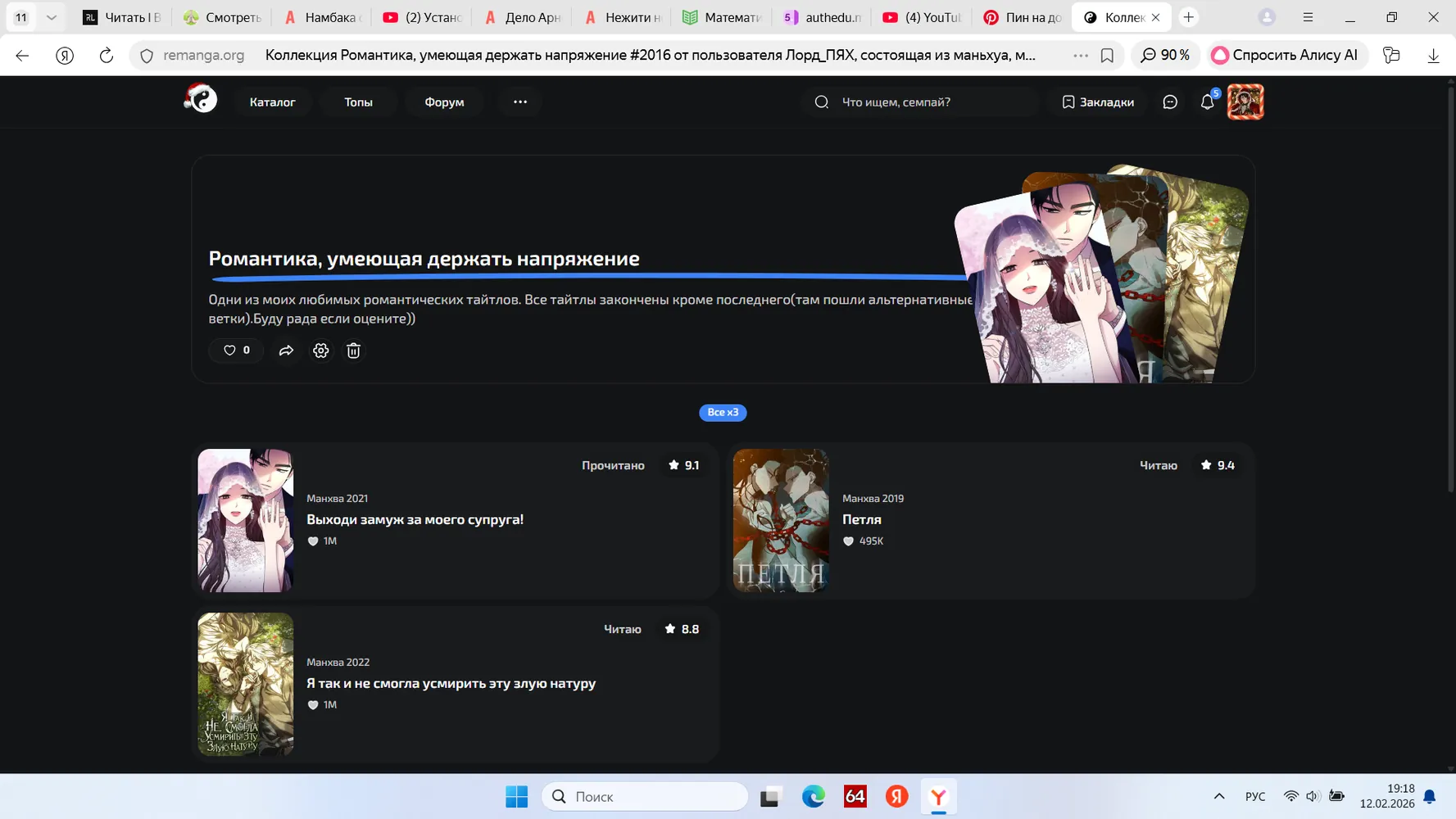The width and height of the screenshot is (1456, 819).
Task: Show hidden system tray icons
Action: click(x=1219, y=796)
